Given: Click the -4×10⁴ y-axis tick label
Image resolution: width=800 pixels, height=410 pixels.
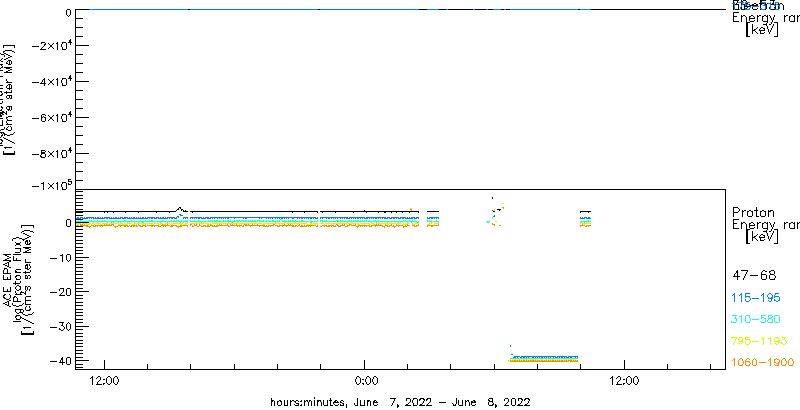Looking at the screenshot, I should [52, 82].
